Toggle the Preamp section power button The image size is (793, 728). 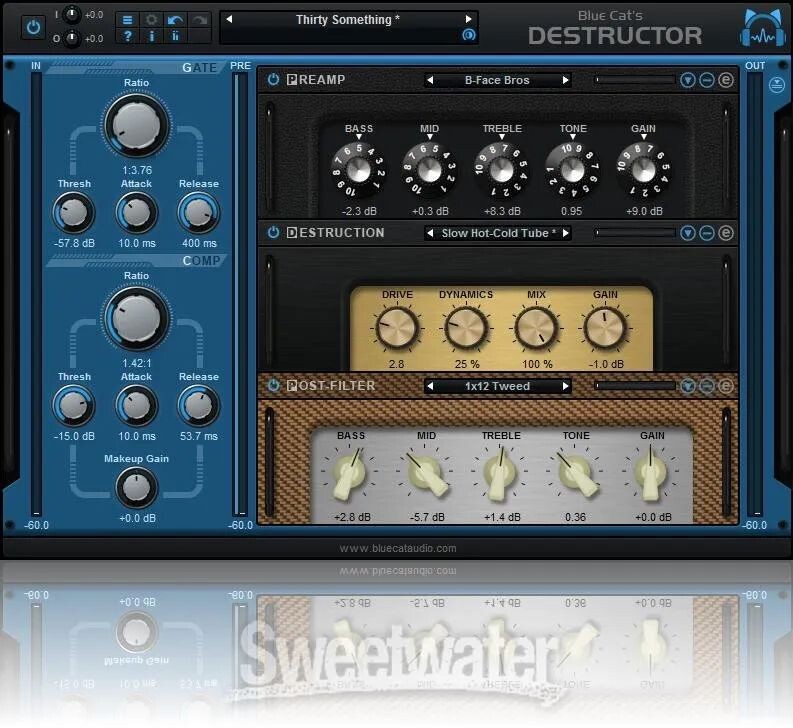coord(273,79)
